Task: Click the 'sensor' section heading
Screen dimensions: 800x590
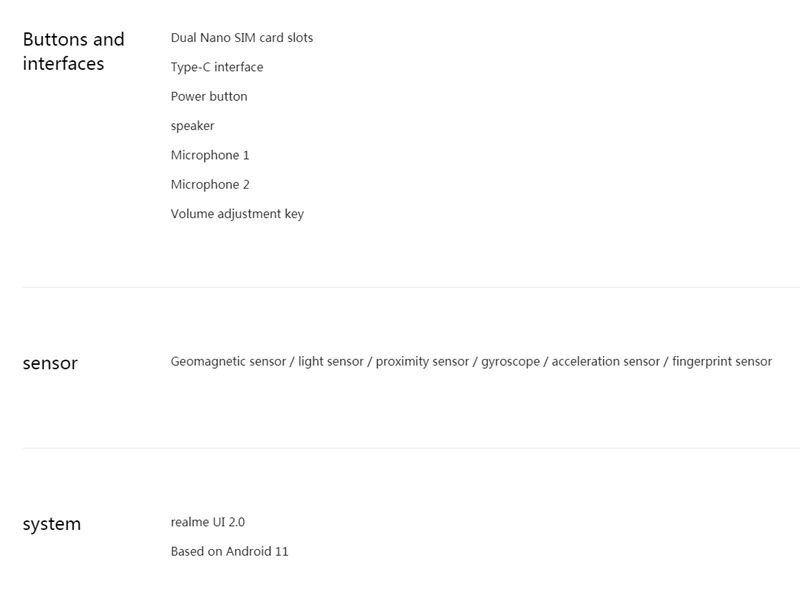Action: pos(50,363)
